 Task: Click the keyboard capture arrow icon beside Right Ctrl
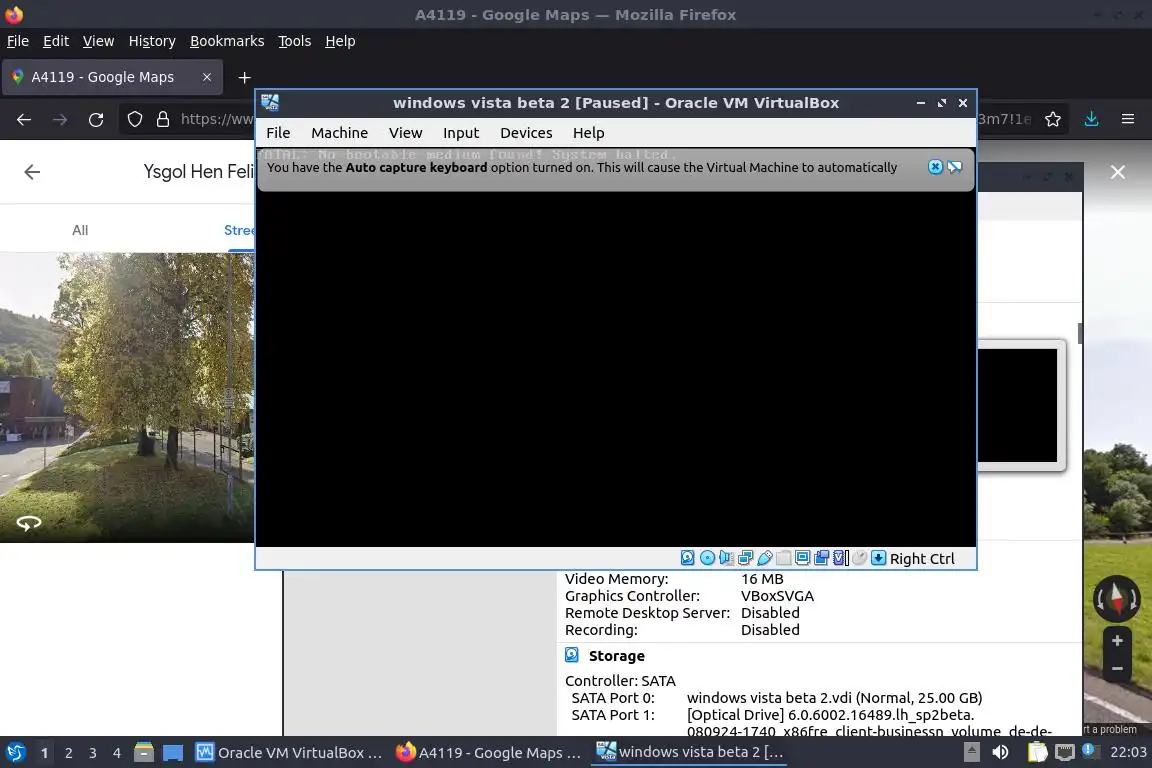coord(878,558)
